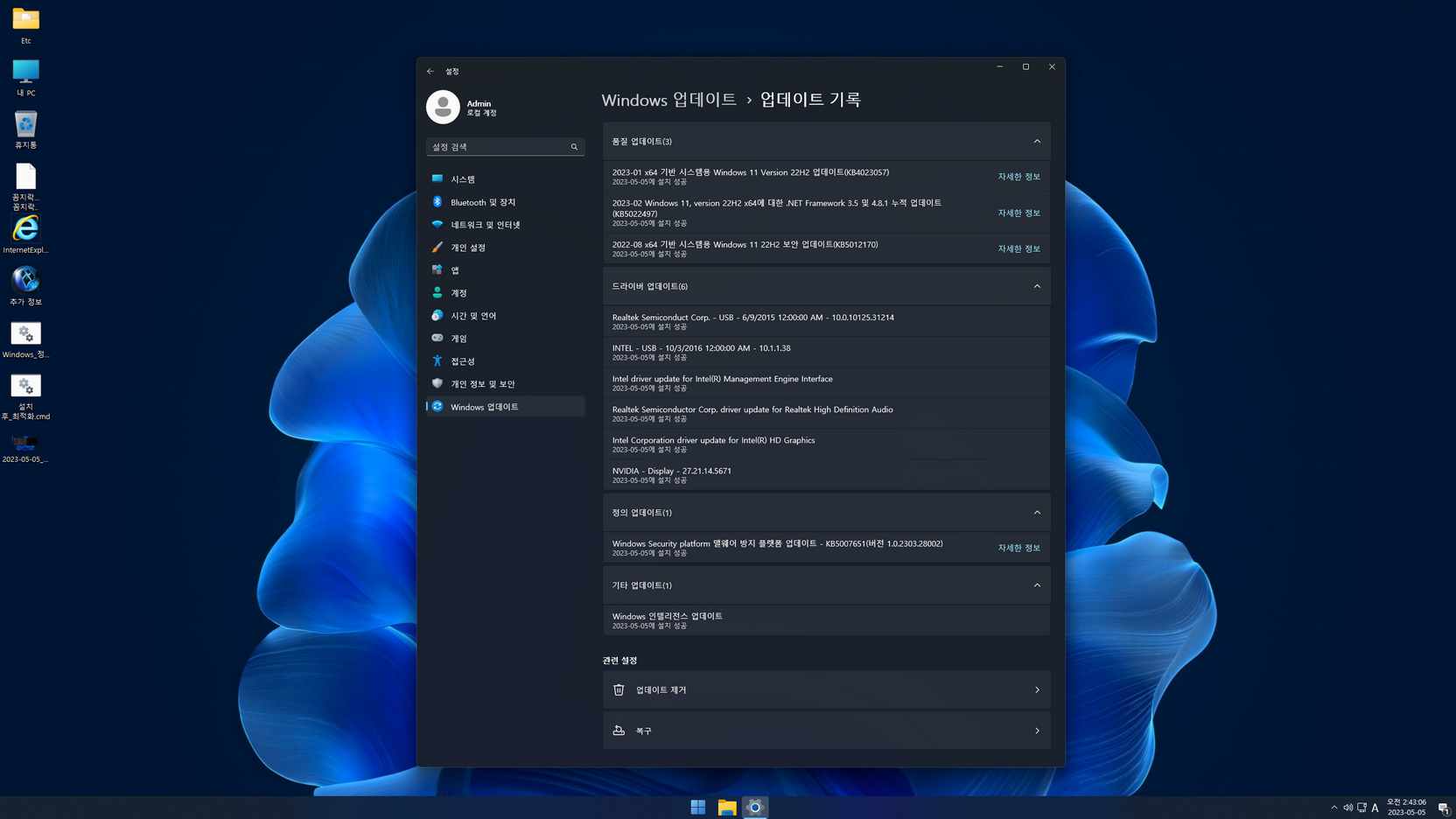Image resolution: width=1456 pixels, height=819 pixels.
Task: Open 자세한 정보 for KB5007651
Action: (x=1018, y=548)
